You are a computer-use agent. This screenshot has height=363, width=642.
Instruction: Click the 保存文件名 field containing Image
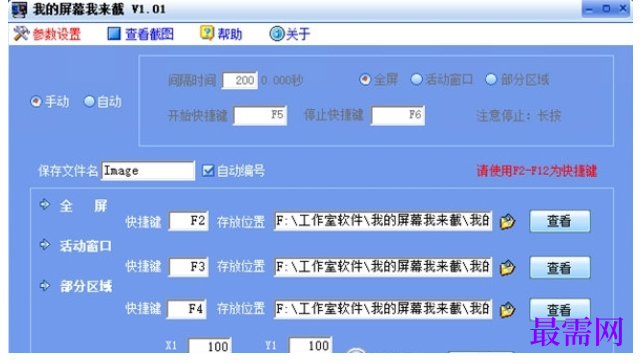(x=148, y=171)
